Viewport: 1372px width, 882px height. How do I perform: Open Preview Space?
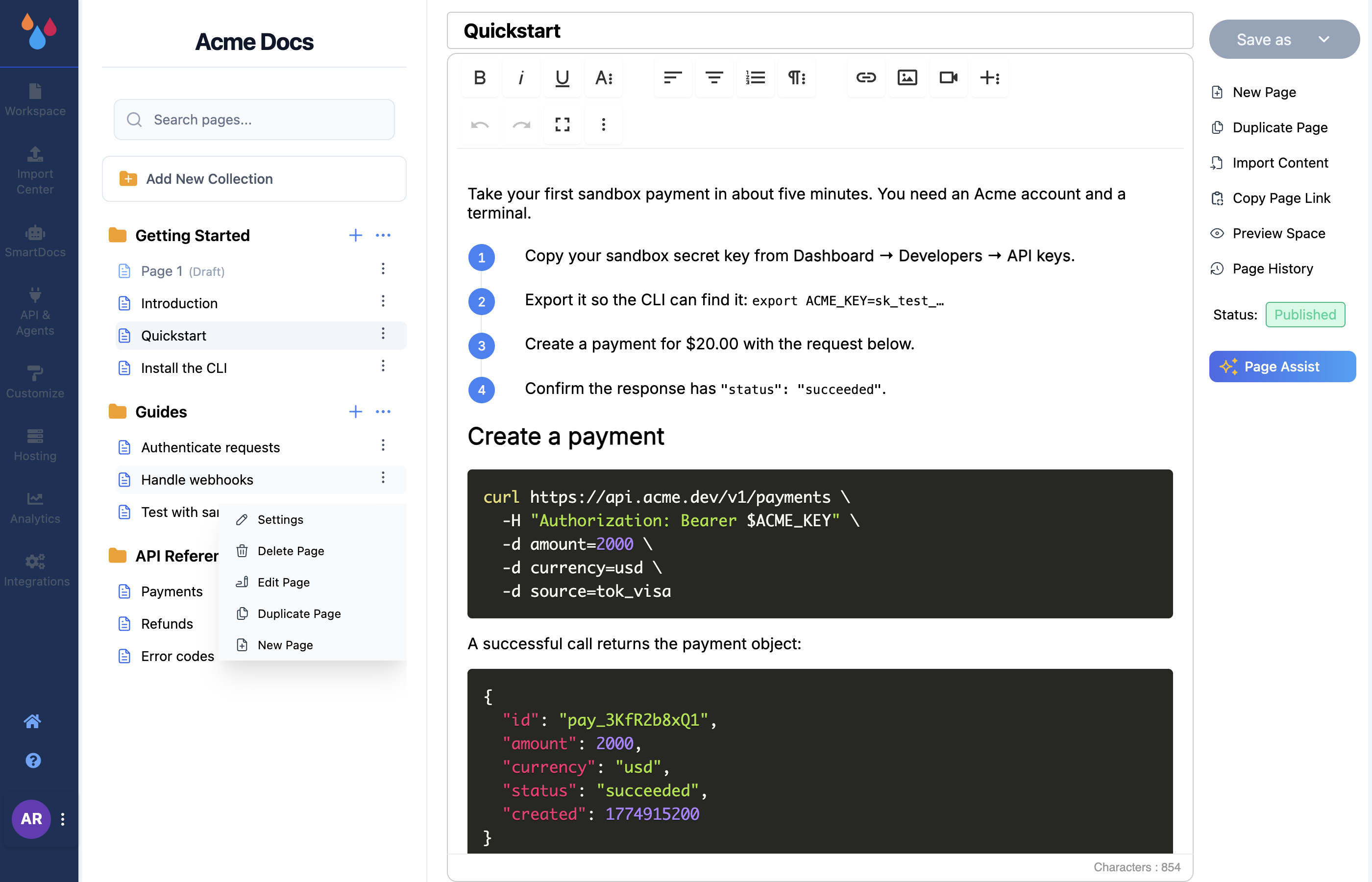1268,234
